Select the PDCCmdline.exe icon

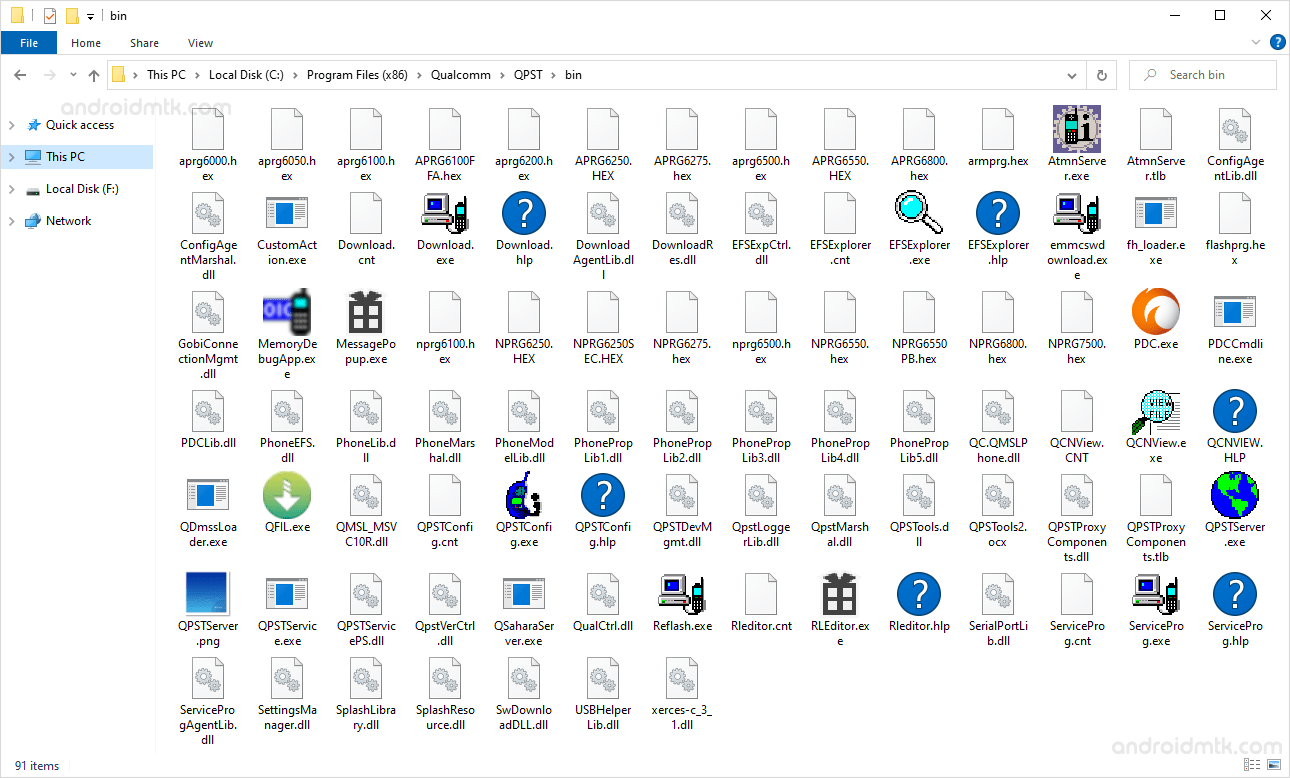tap(1235, 313)
